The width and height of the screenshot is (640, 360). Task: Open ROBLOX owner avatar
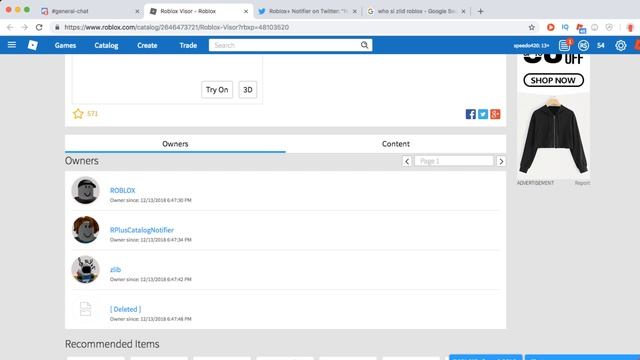[85, 190]
